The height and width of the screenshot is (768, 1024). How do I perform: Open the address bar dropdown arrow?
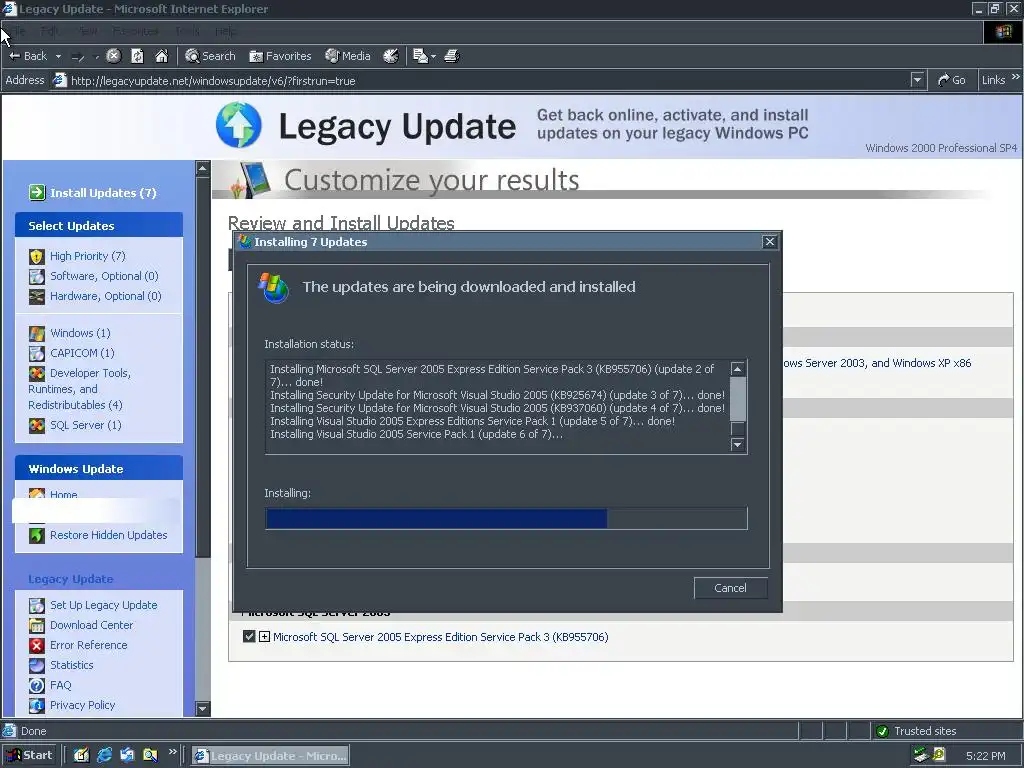coord(918,80)
